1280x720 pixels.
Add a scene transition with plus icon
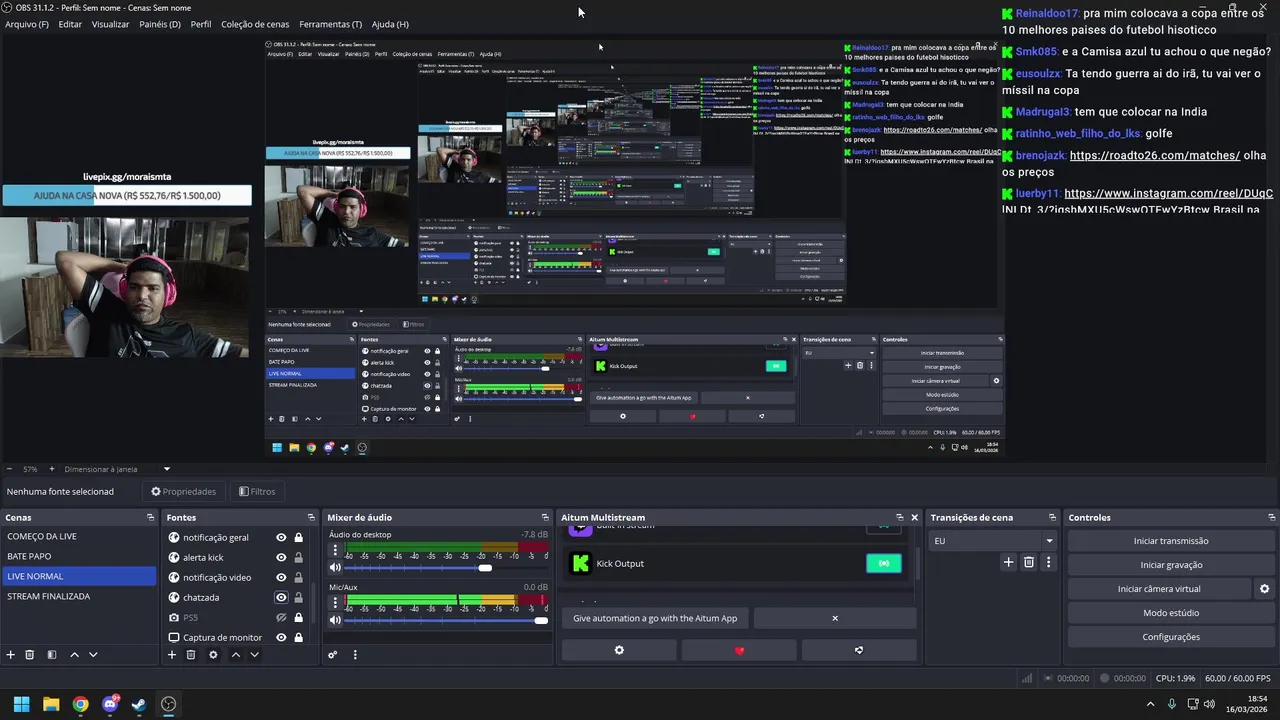pos(1008,562)
